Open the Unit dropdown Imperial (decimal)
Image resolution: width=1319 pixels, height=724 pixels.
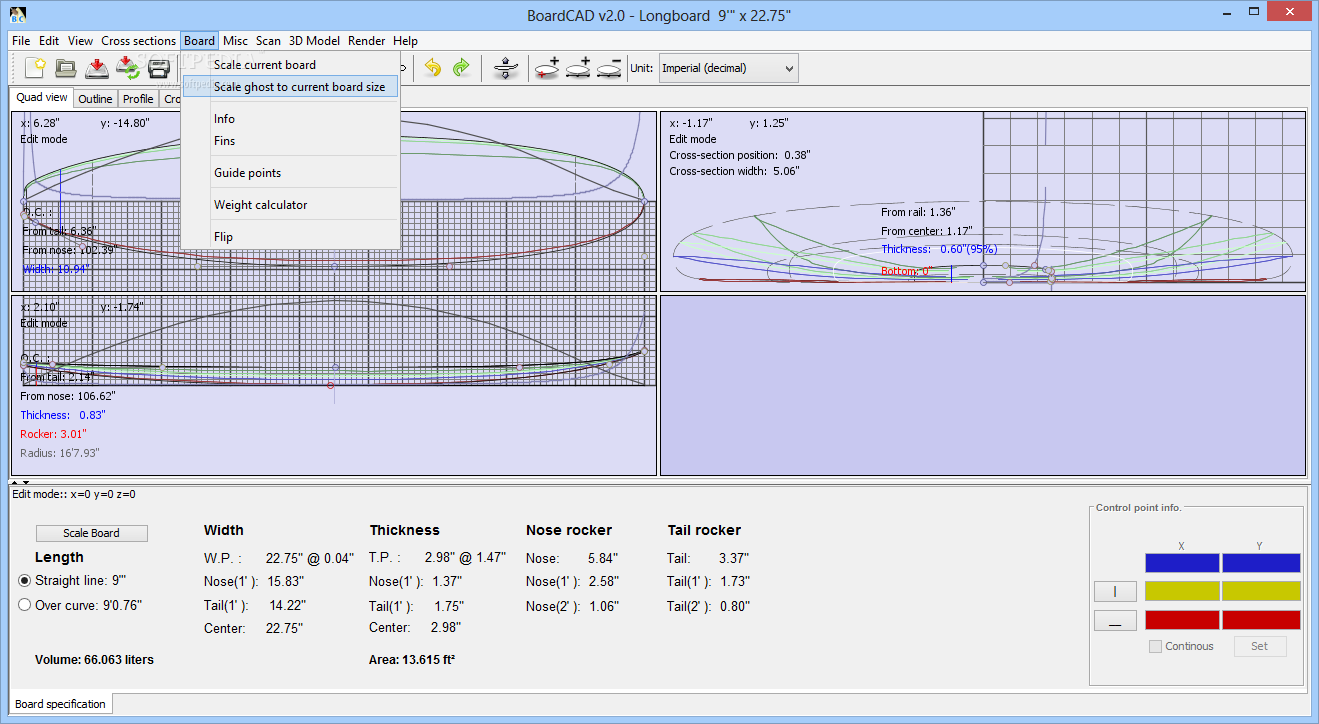point(728,68)
